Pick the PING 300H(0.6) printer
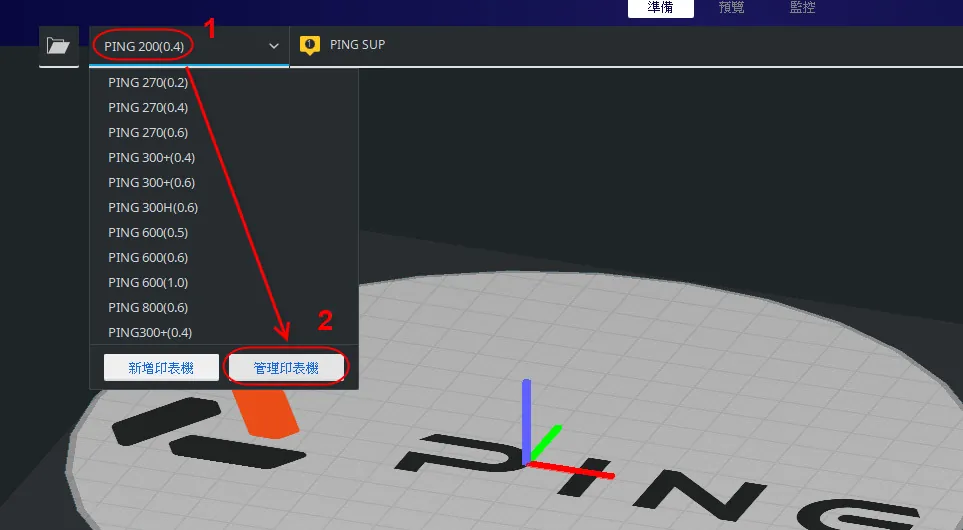 [x=224, y=208]
